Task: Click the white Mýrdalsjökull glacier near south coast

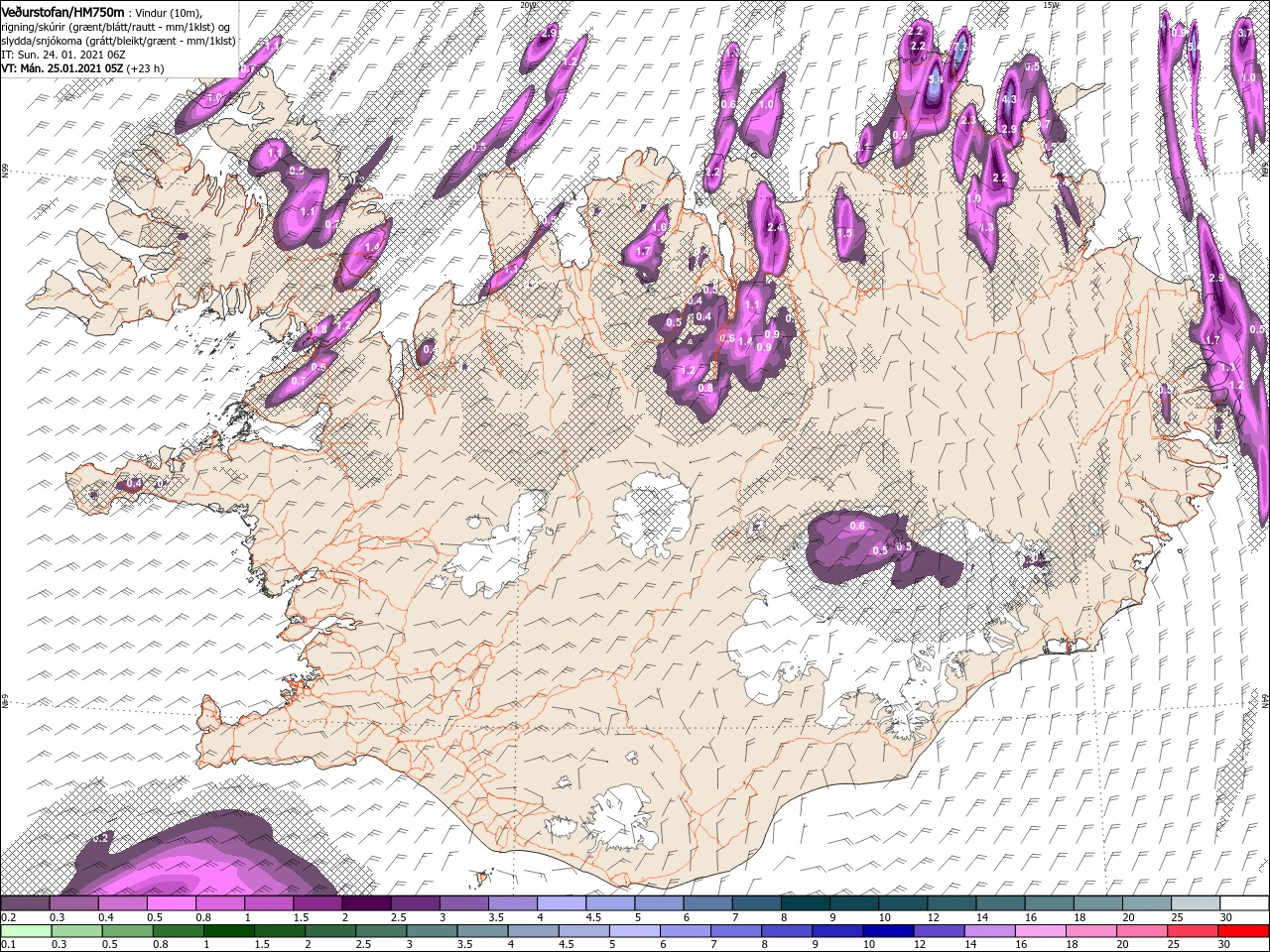Action: point(620,818)
